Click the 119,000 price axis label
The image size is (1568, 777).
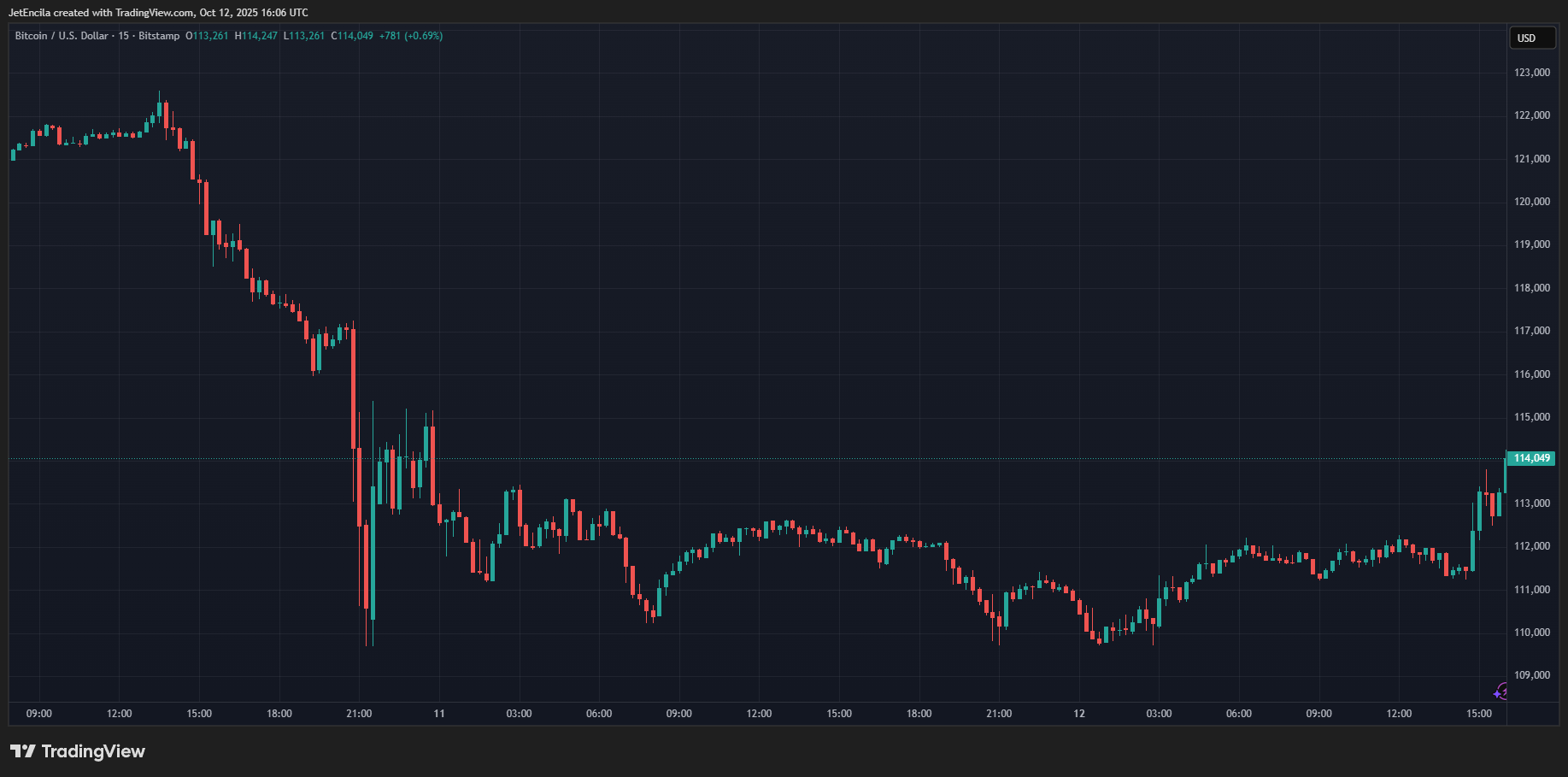1532,244
